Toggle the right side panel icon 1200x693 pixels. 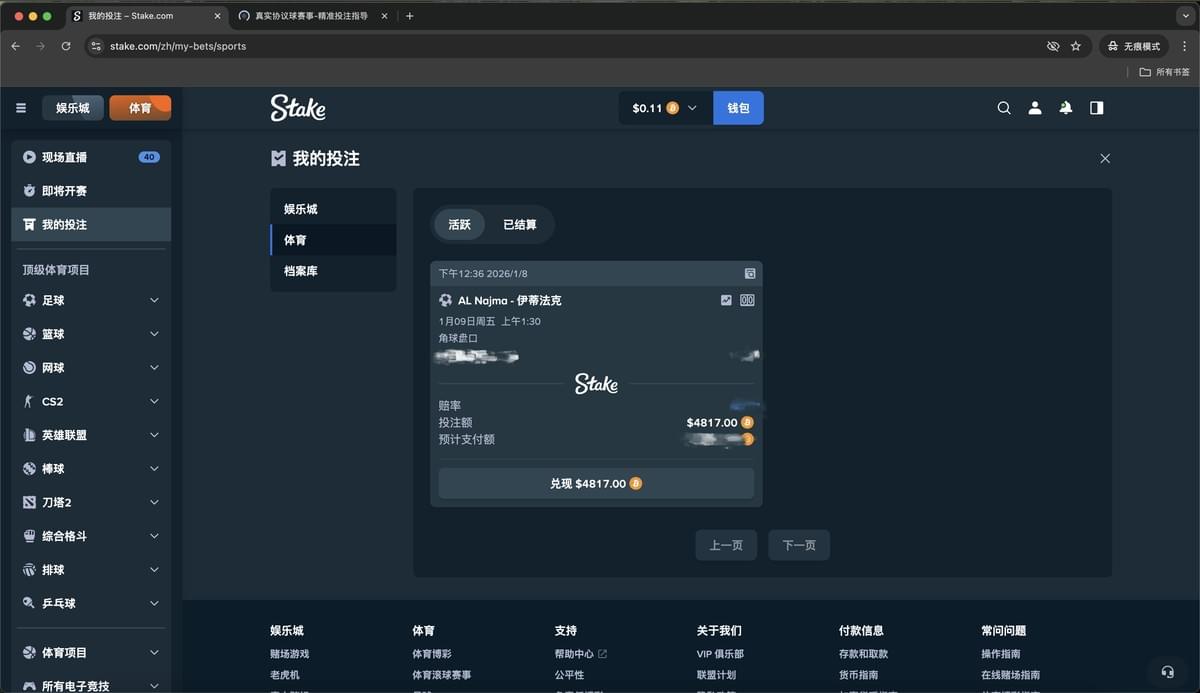tap(1097, 108)
